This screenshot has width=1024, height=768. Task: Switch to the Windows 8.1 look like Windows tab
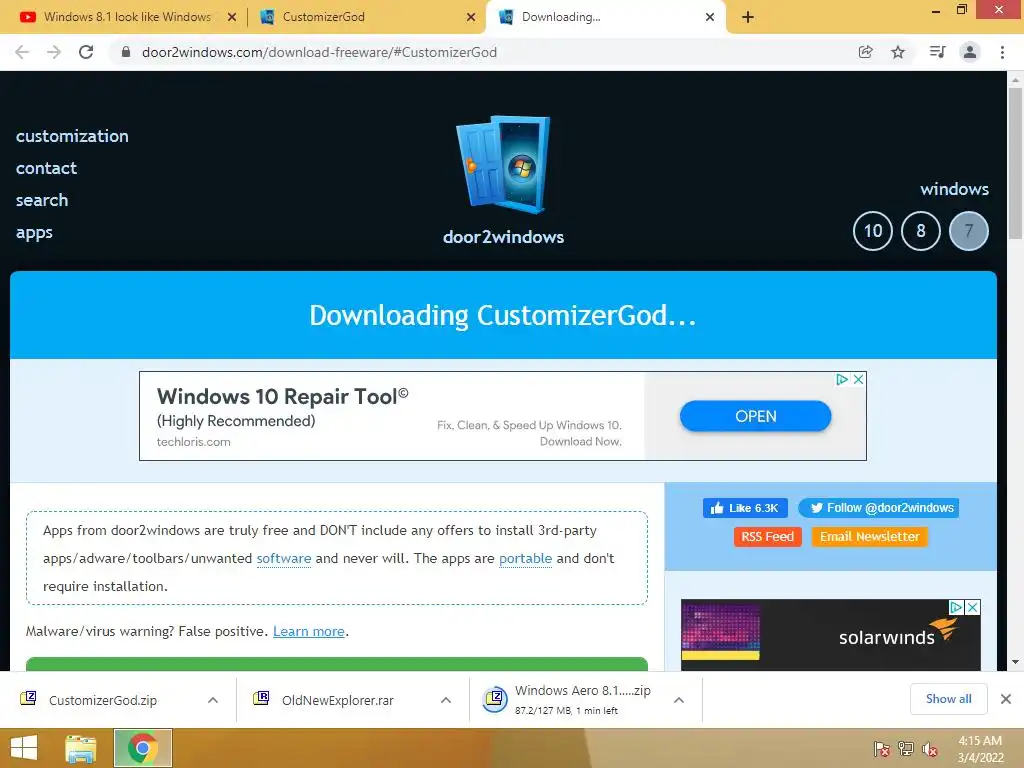click(127, 17)
